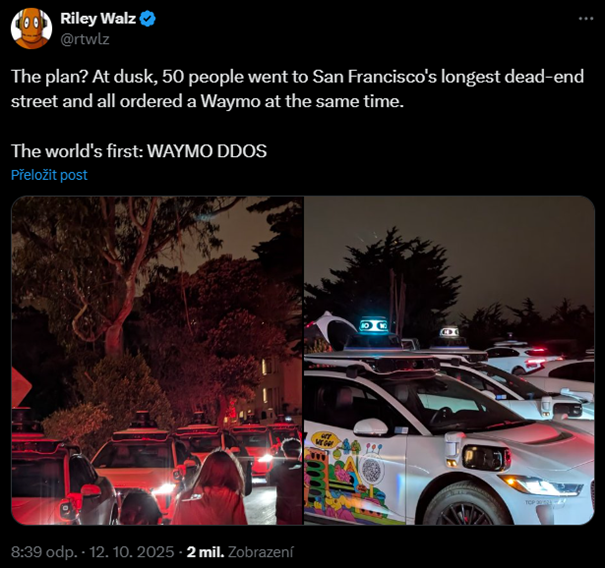
Task: Open the left red-lit Waymo cars photo
Action: click(x=157, y=360)
